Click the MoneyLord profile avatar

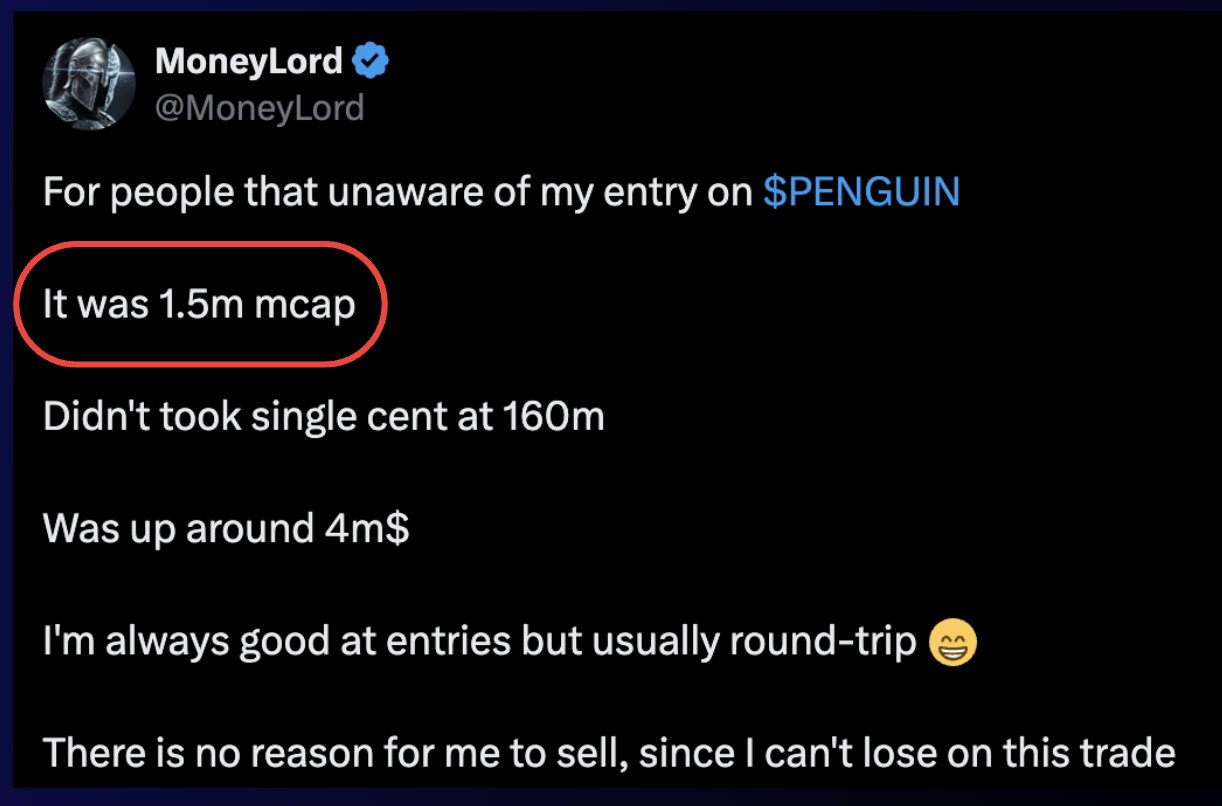pos(89,86)
